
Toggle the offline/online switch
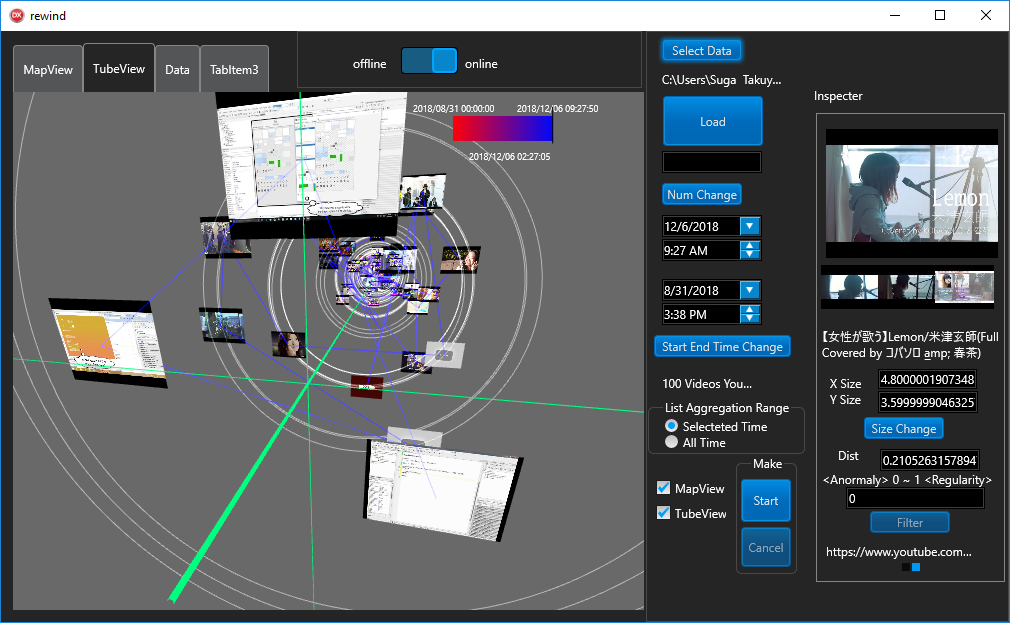click(429, 63)
